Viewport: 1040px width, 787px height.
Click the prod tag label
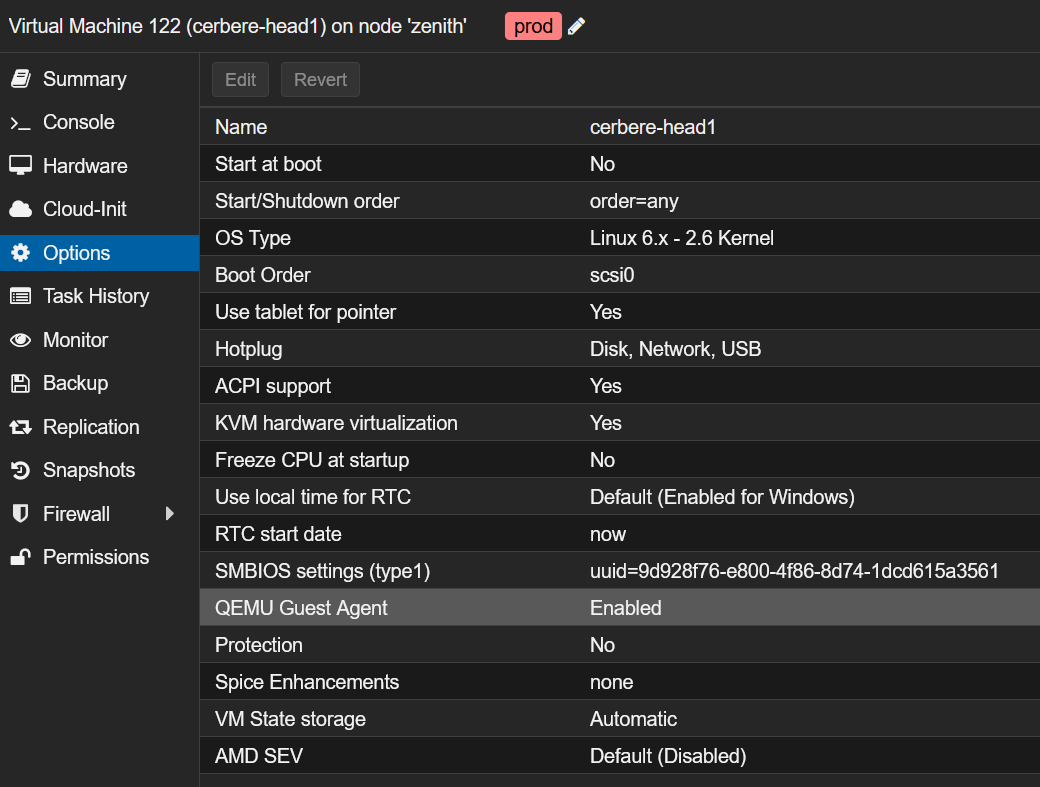tap(533, 26)
